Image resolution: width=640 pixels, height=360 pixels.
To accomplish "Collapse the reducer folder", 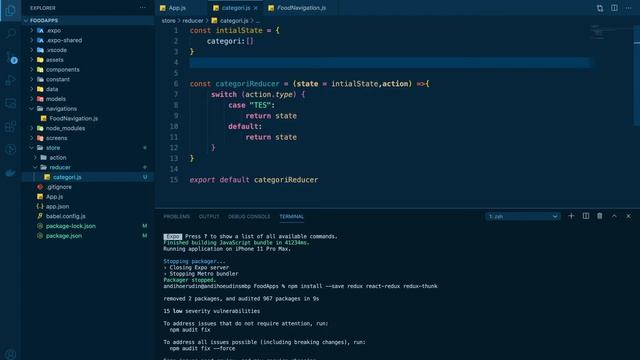I will (x=88, y=167).
